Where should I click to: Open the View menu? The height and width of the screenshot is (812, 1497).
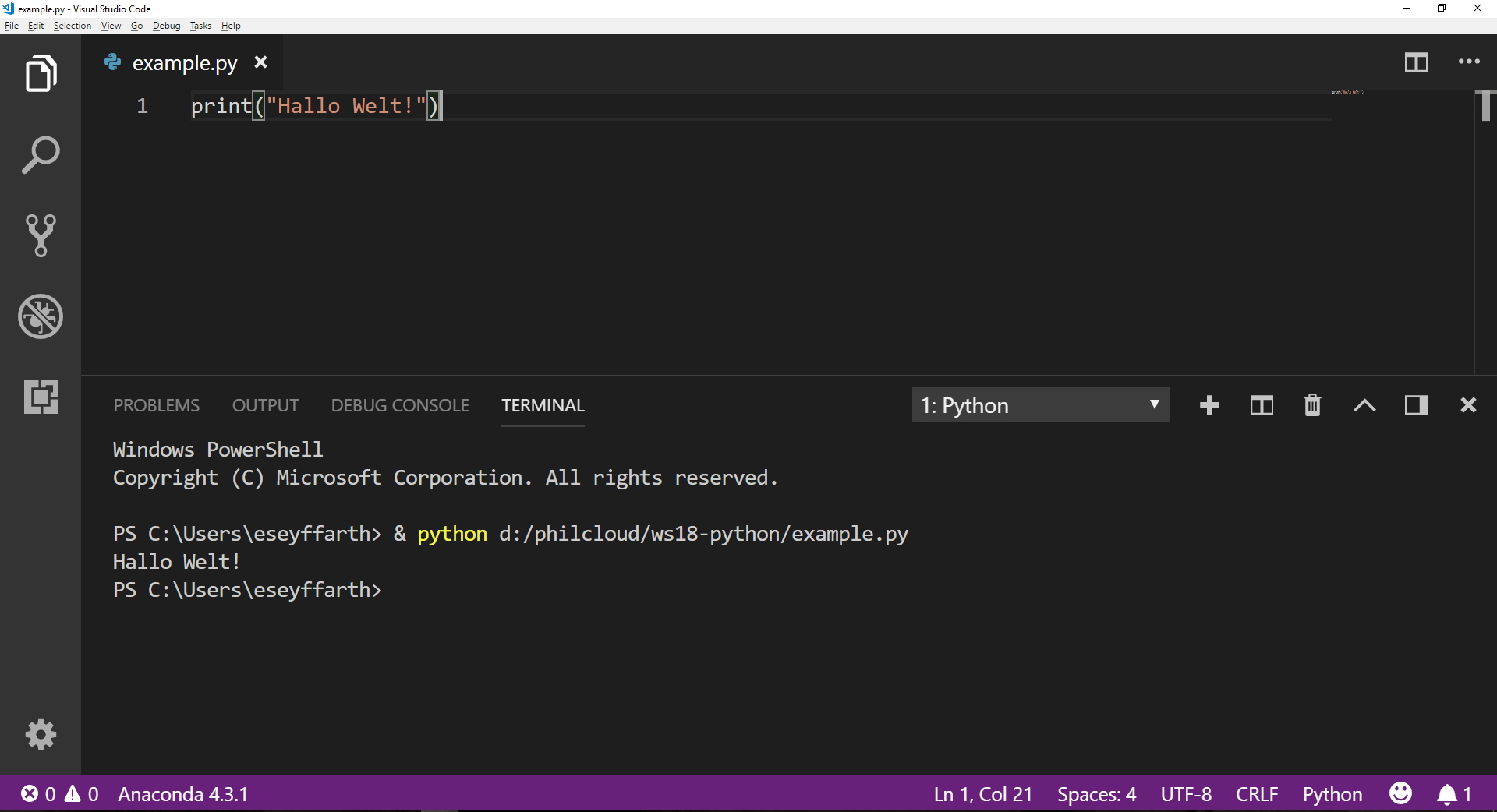[x=111, y=26]
